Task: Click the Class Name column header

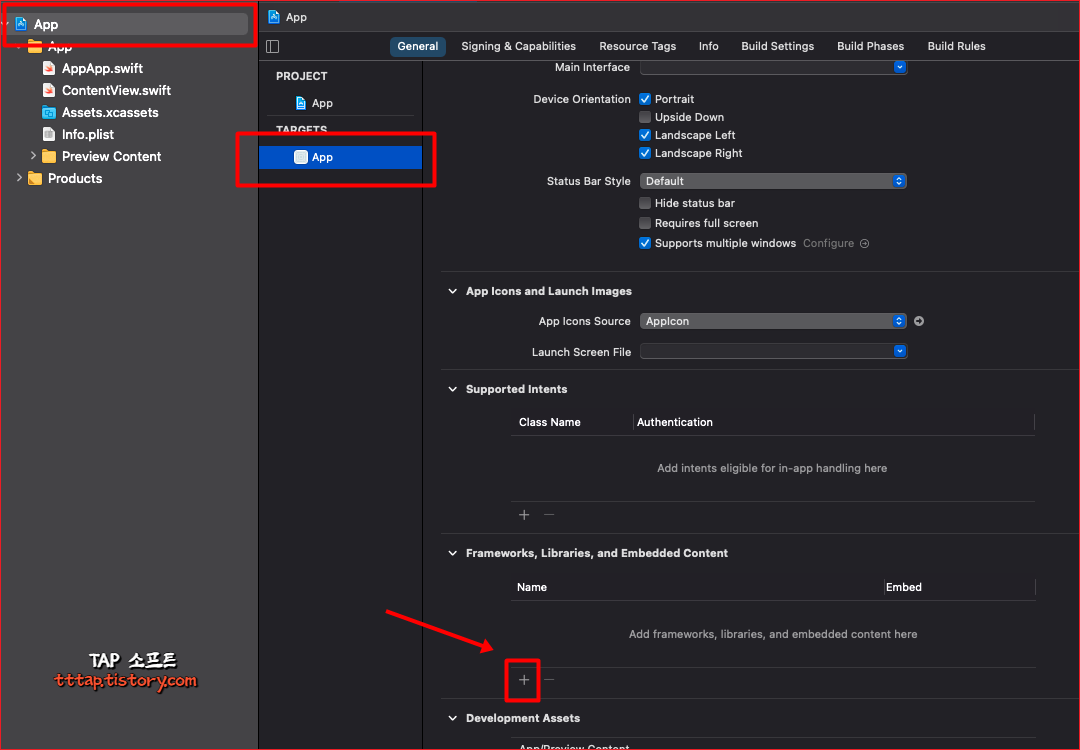Action: tap(550, 422)
